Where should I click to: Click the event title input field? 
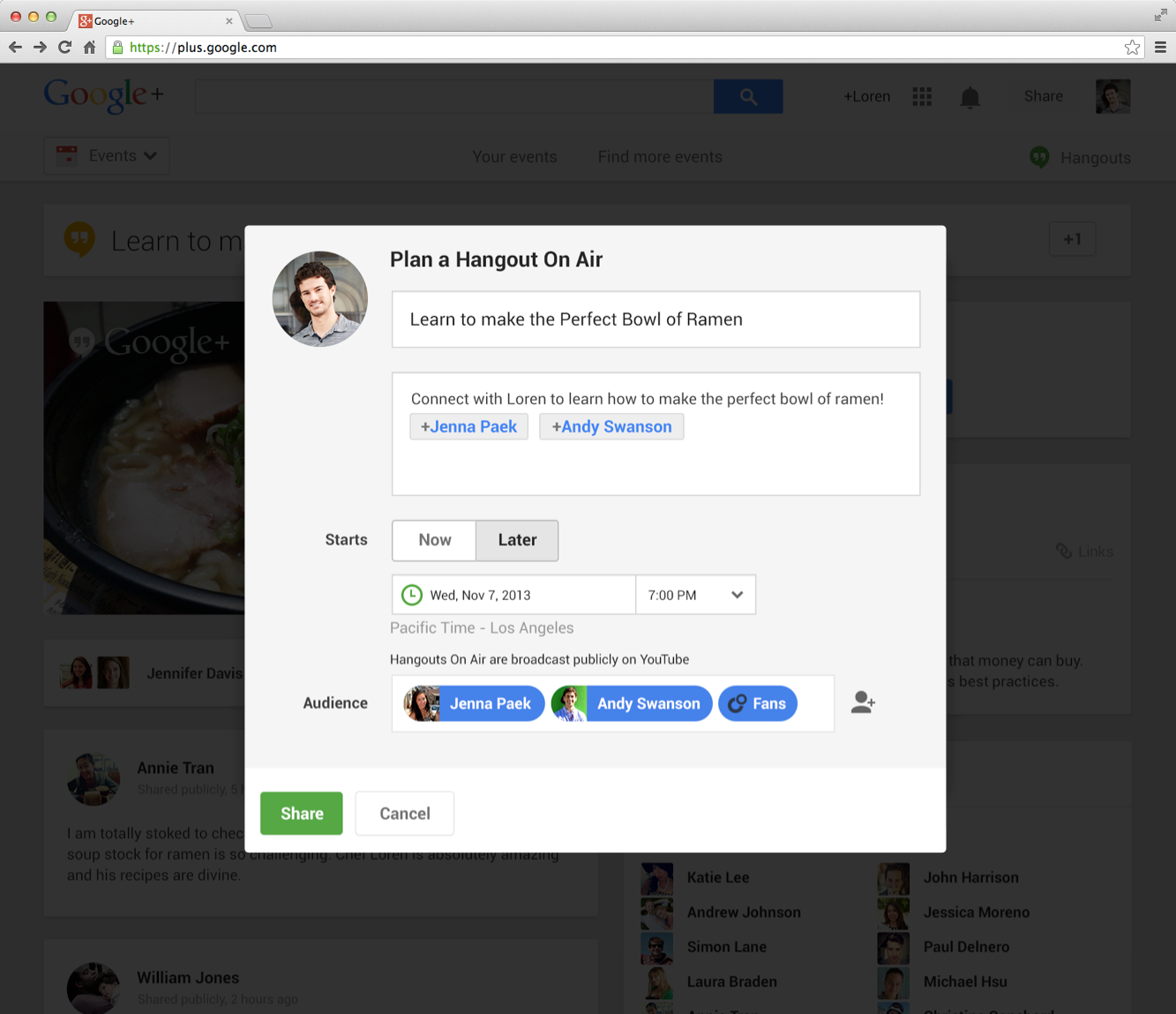pos(655,319)
